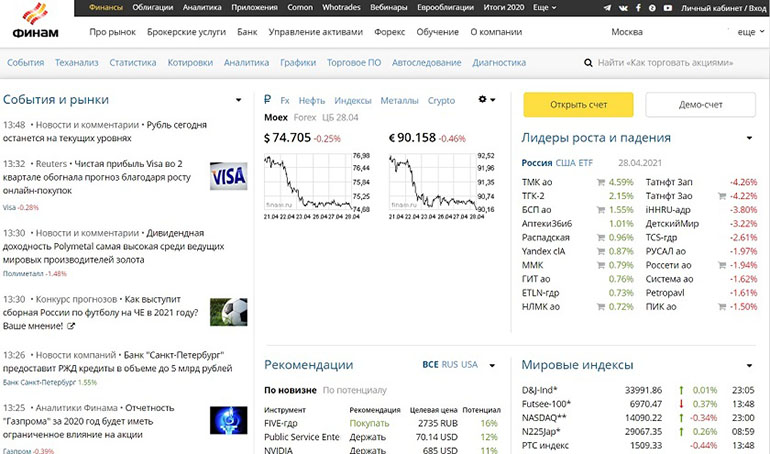This screenshot has height=454, width=770.
Task: Open Личный кабинет / Вход
Action: (723, 8)
